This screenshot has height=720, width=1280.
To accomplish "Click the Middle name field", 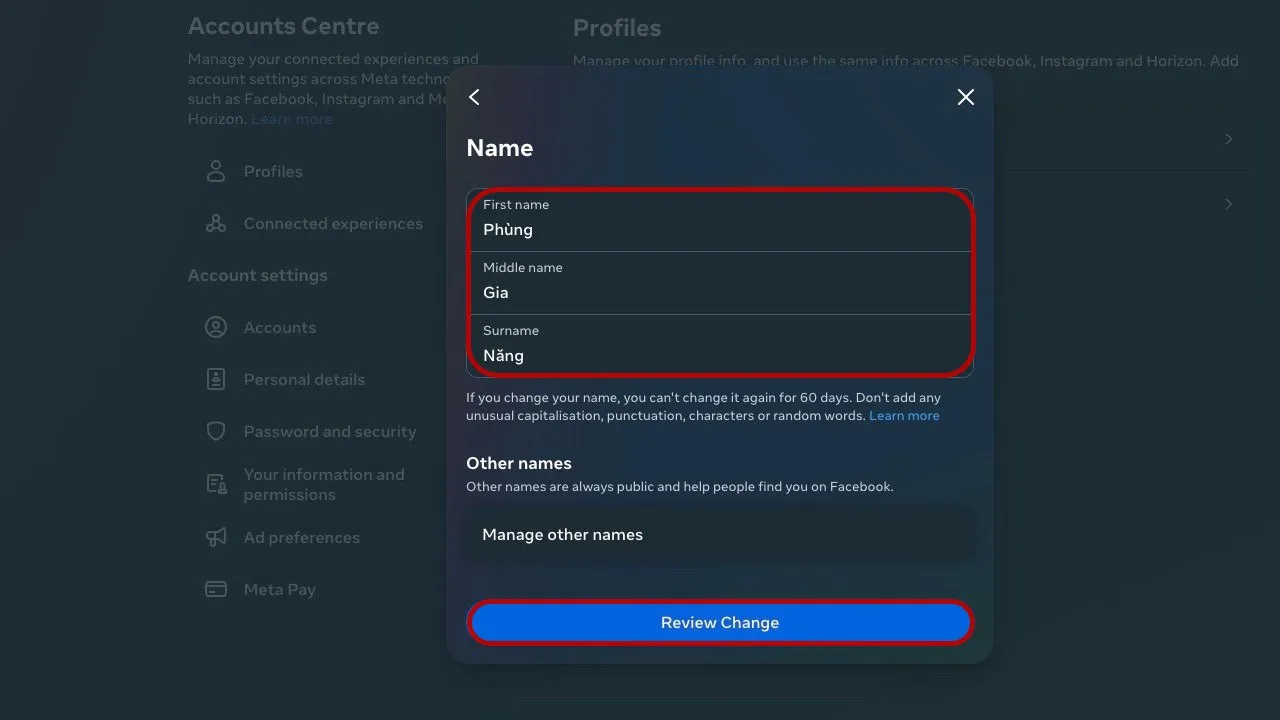I will pos(719,284).
